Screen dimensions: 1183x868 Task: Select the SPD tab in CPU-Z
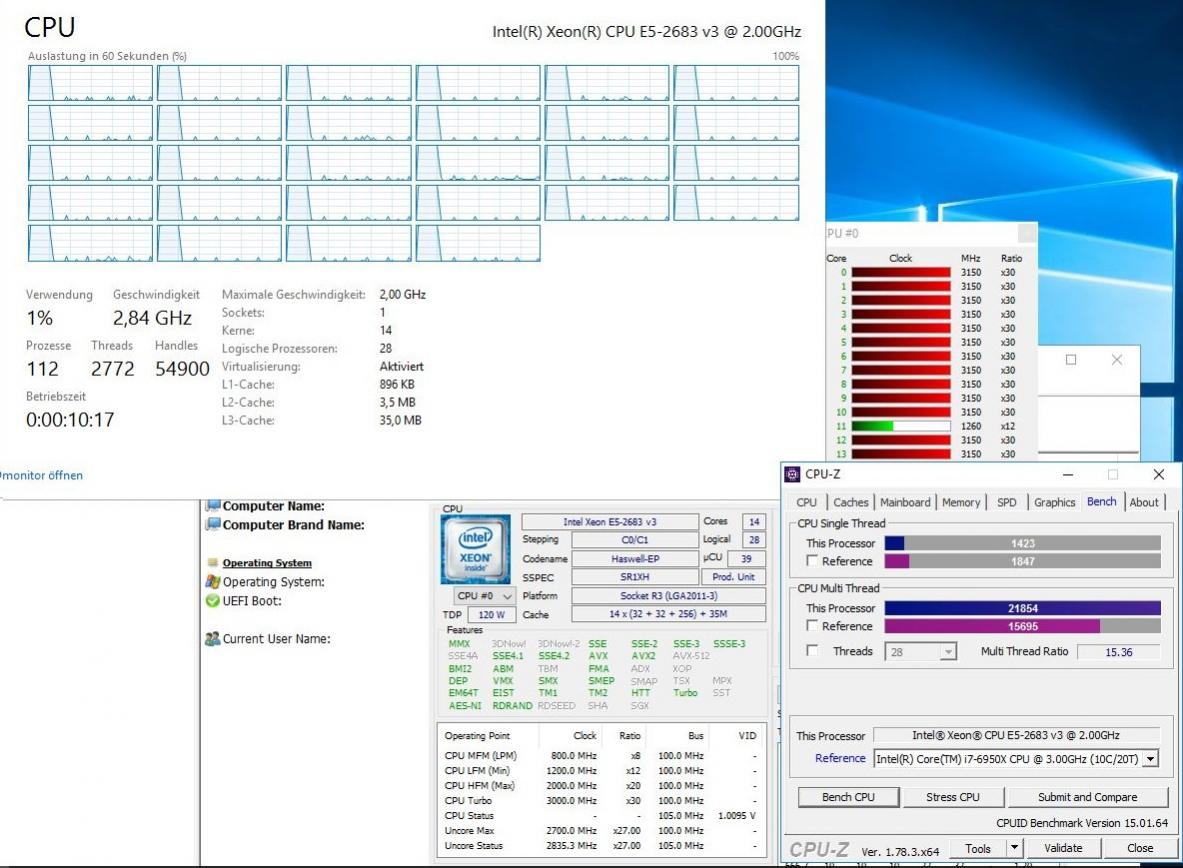(1006, 502)
